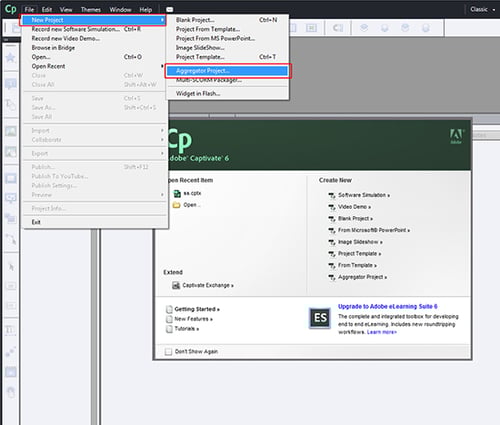Open the Tutorials link
Image resolution: width=500 pixels, height=425 pixels.
187,329
